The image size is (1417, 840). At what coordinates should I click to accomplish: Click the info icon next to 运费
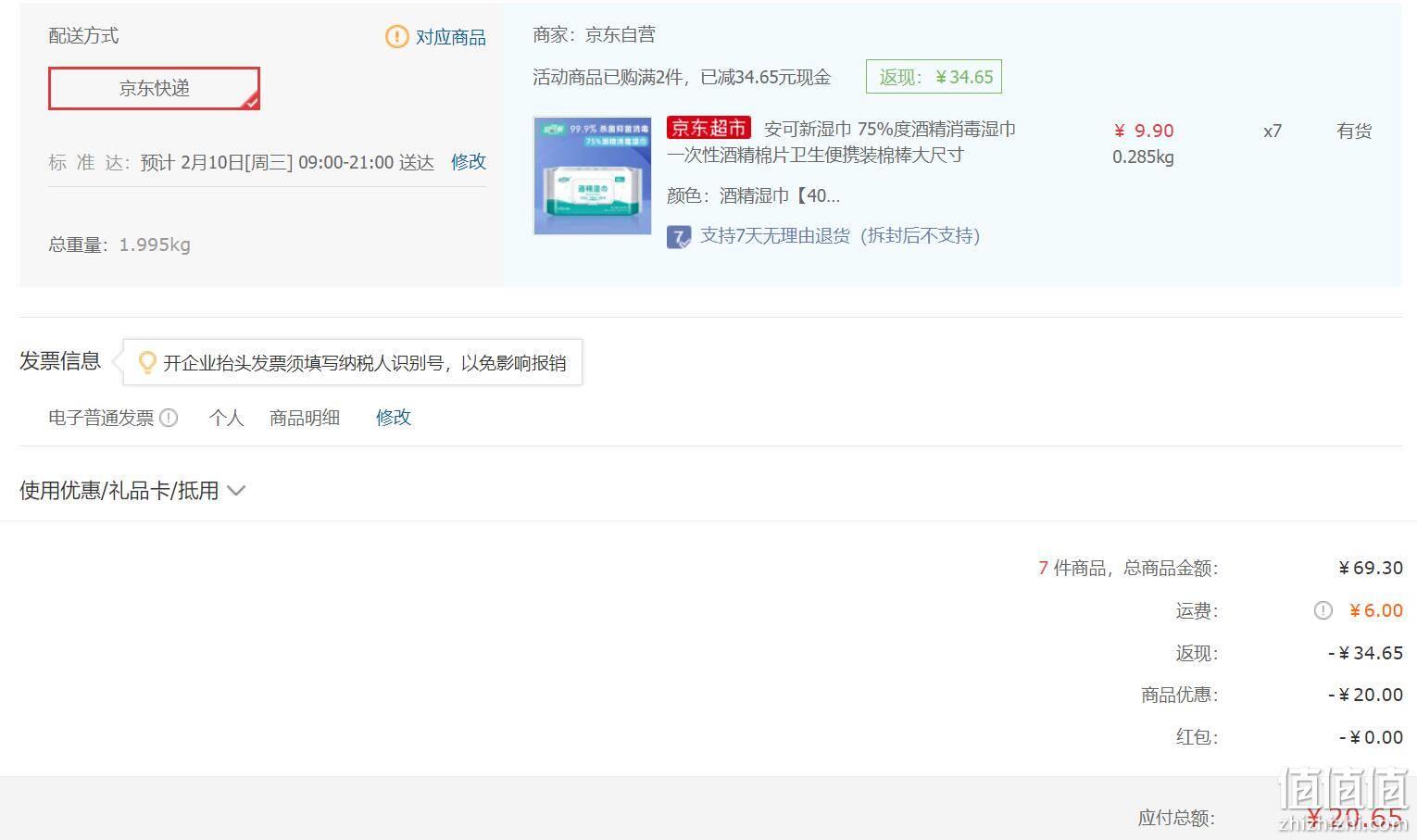(x=1323, y=610)
